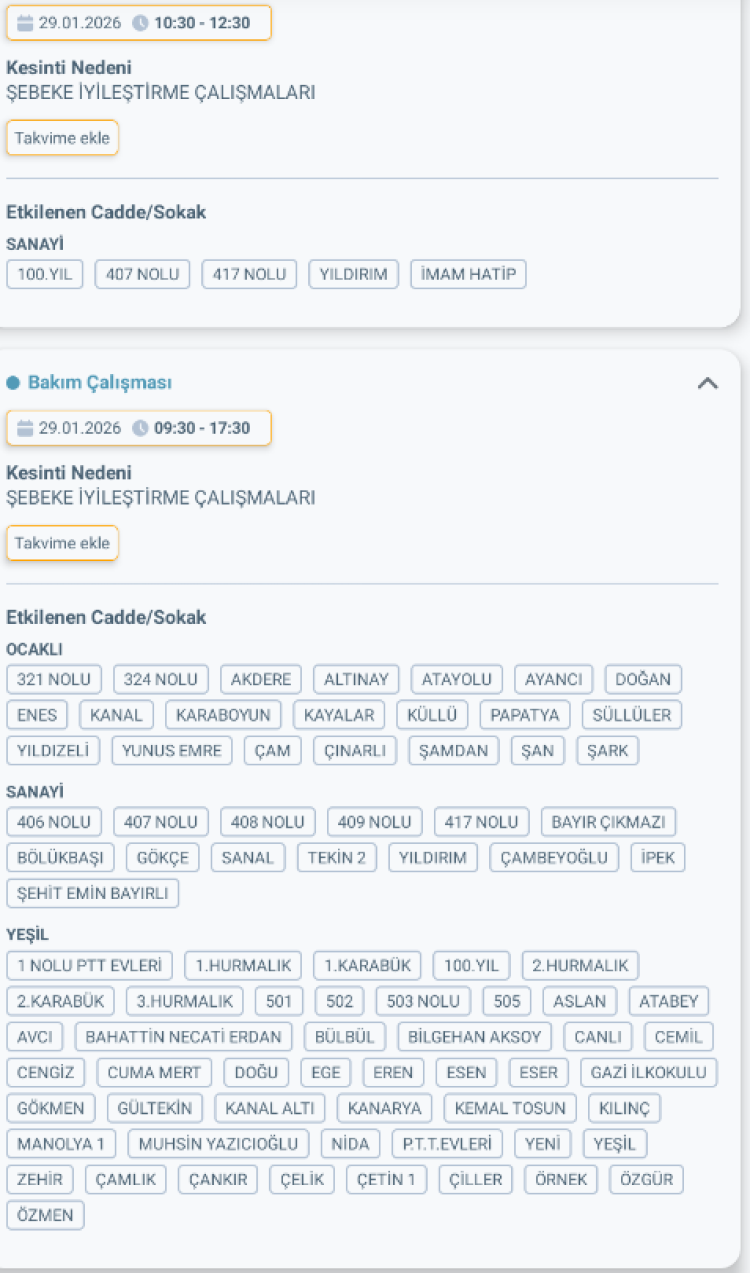Select the ÖZMEN chip at the list end

pyautogui.click(x=45, y=1215)
